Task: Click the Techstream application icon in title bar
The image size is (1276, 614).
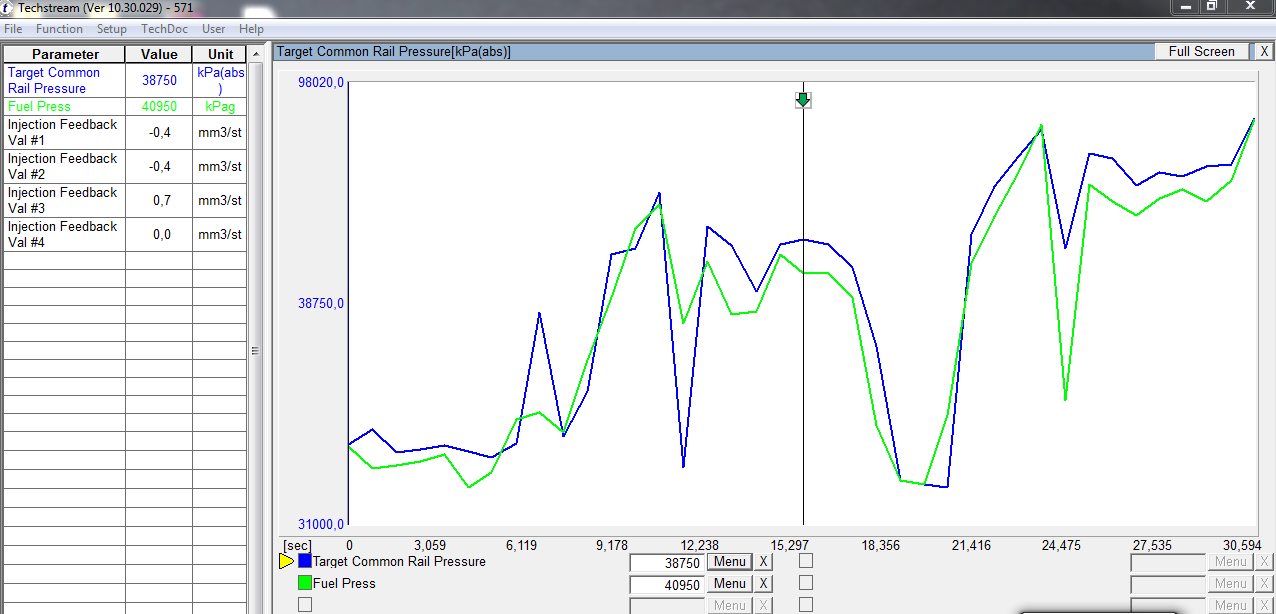Action: coord(8,7)
